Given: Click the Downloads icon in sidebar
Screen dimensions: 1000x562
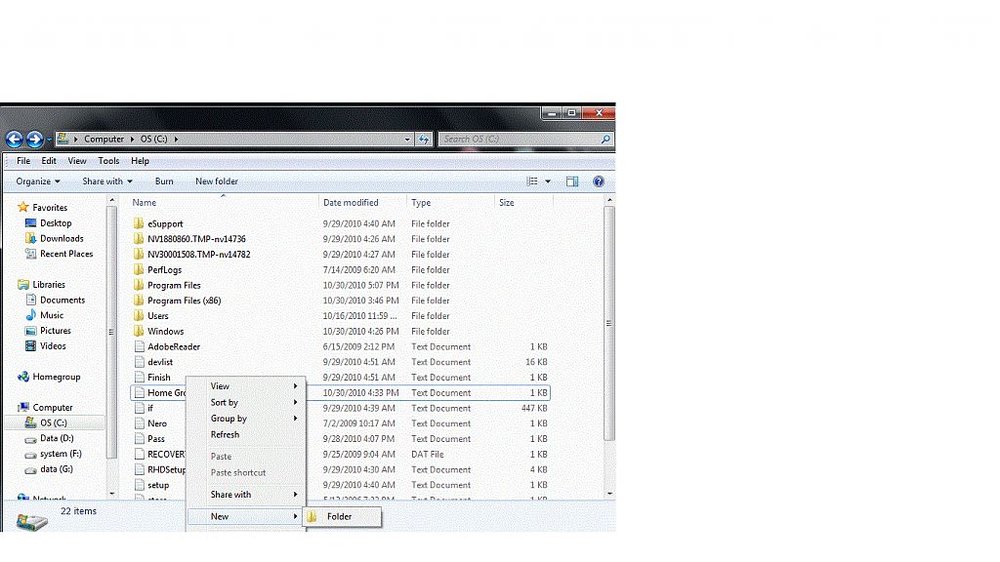Looking at the screenshot, I should (30, 238).
